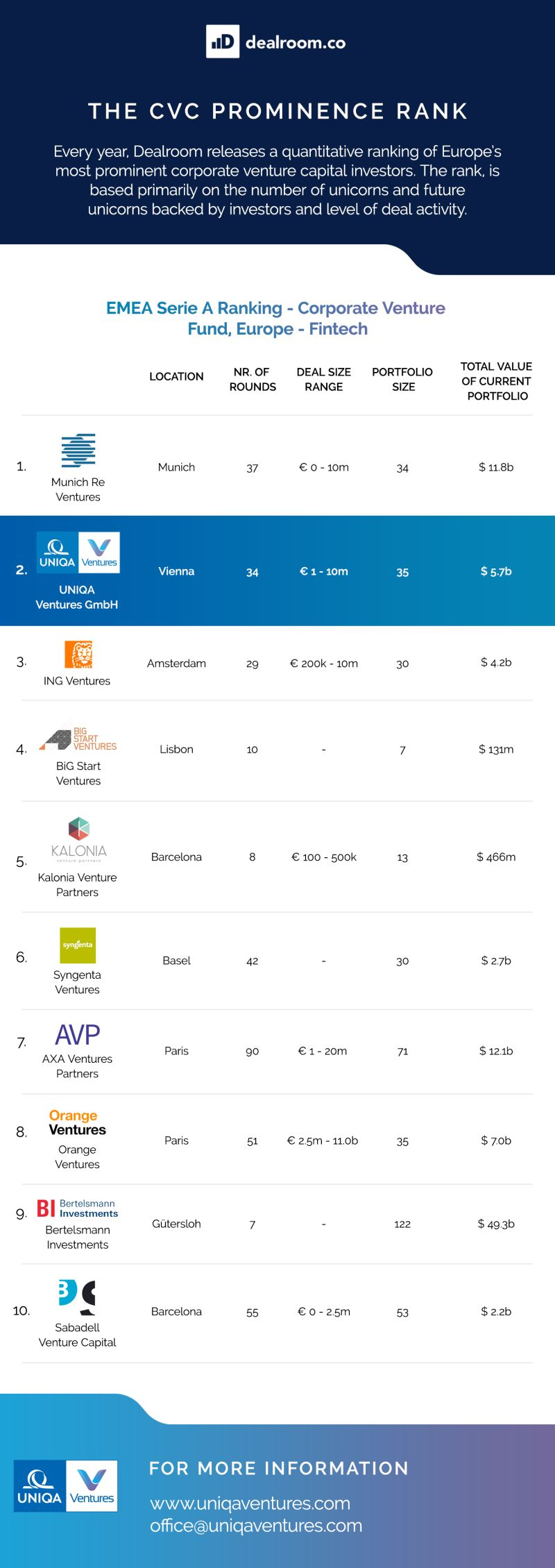Click the ING Ventures lion logo
Viewport: 555px width, 1568px height.
(x=78, y=654)
